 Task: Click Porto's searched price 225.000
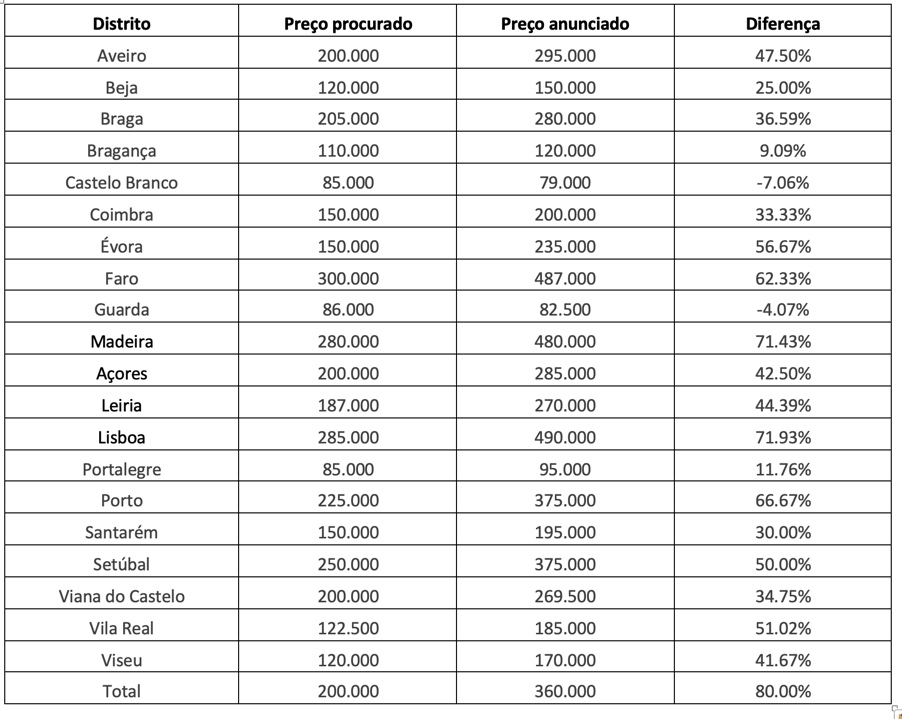point(348,500)
